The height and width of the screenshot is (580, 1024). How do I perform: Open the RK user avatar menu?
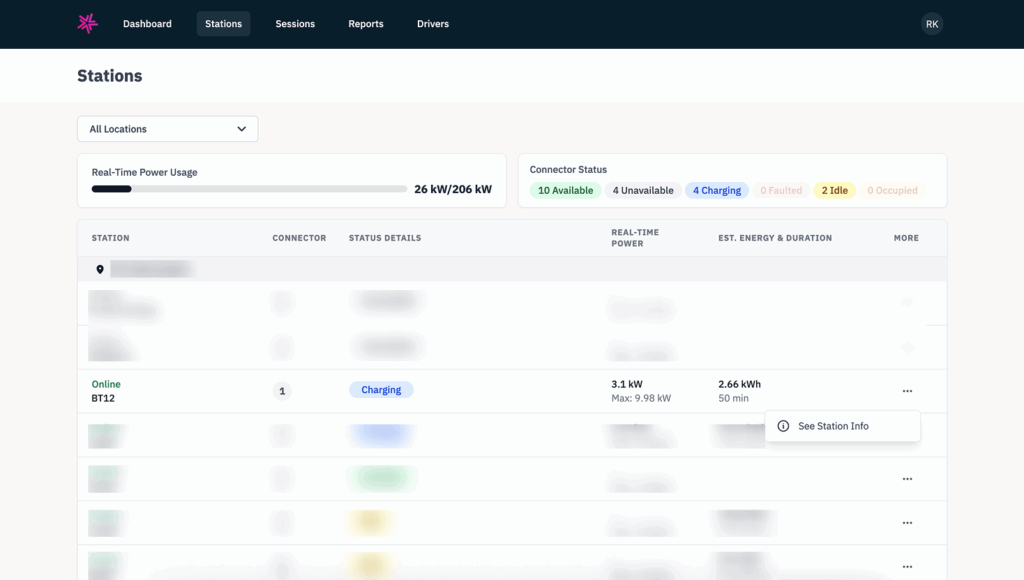(x=931, y=24)
